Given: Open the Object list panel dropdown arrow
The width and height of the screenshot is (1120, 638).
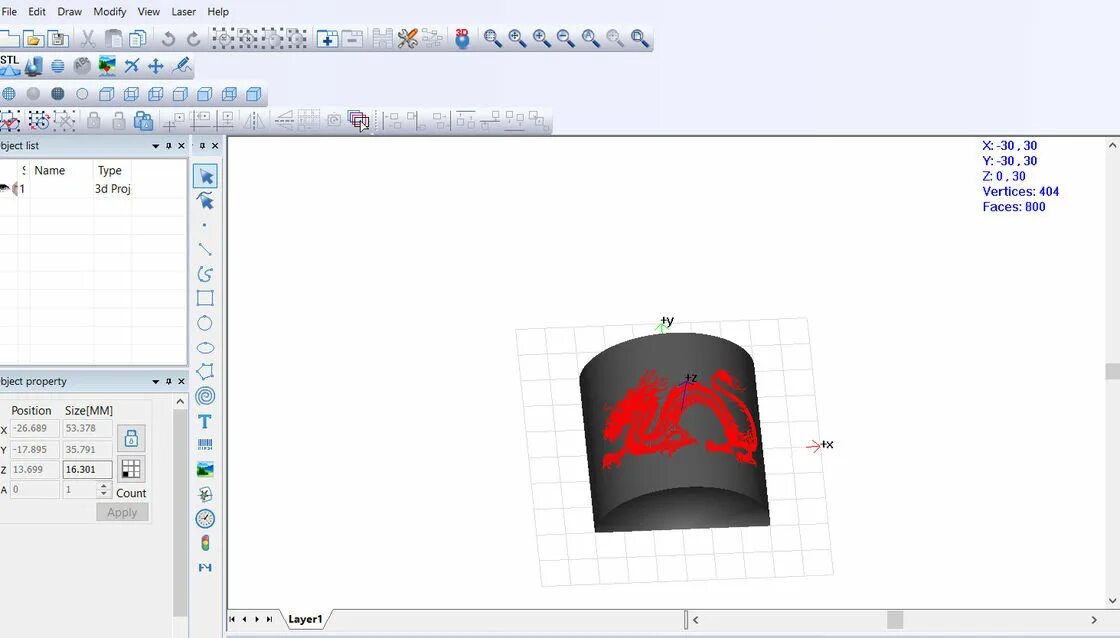Looking at the screenshot, I should tap(155, 146).
